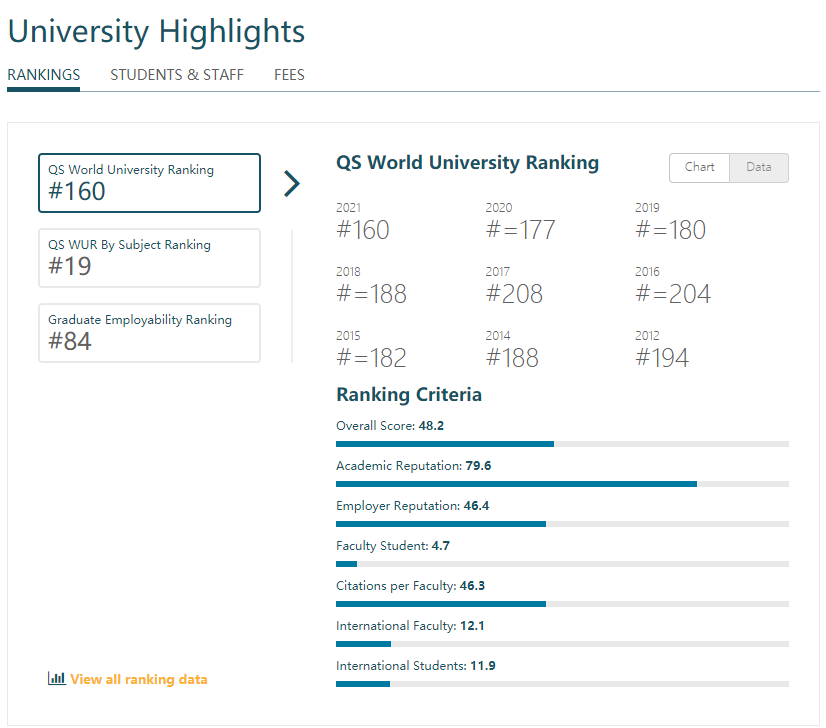
Task: Click the 2020 rank #=177
Action: (520, 230)
